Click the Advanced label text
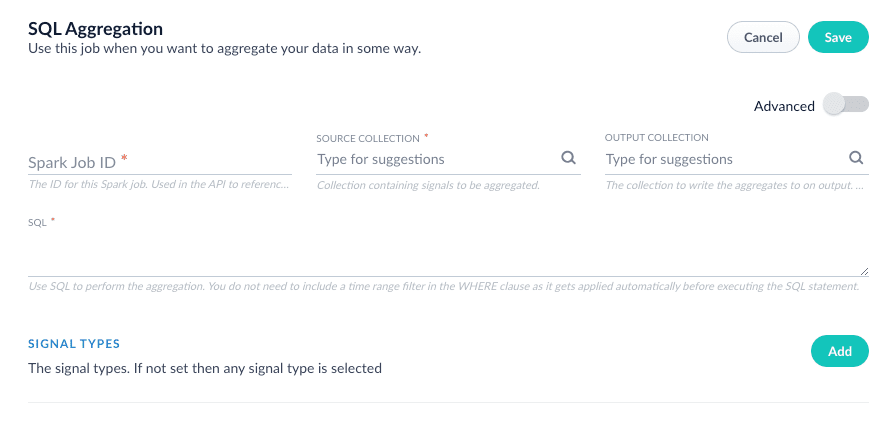Image resolution: width=884 pixels, height=423 pixels. 784,106
